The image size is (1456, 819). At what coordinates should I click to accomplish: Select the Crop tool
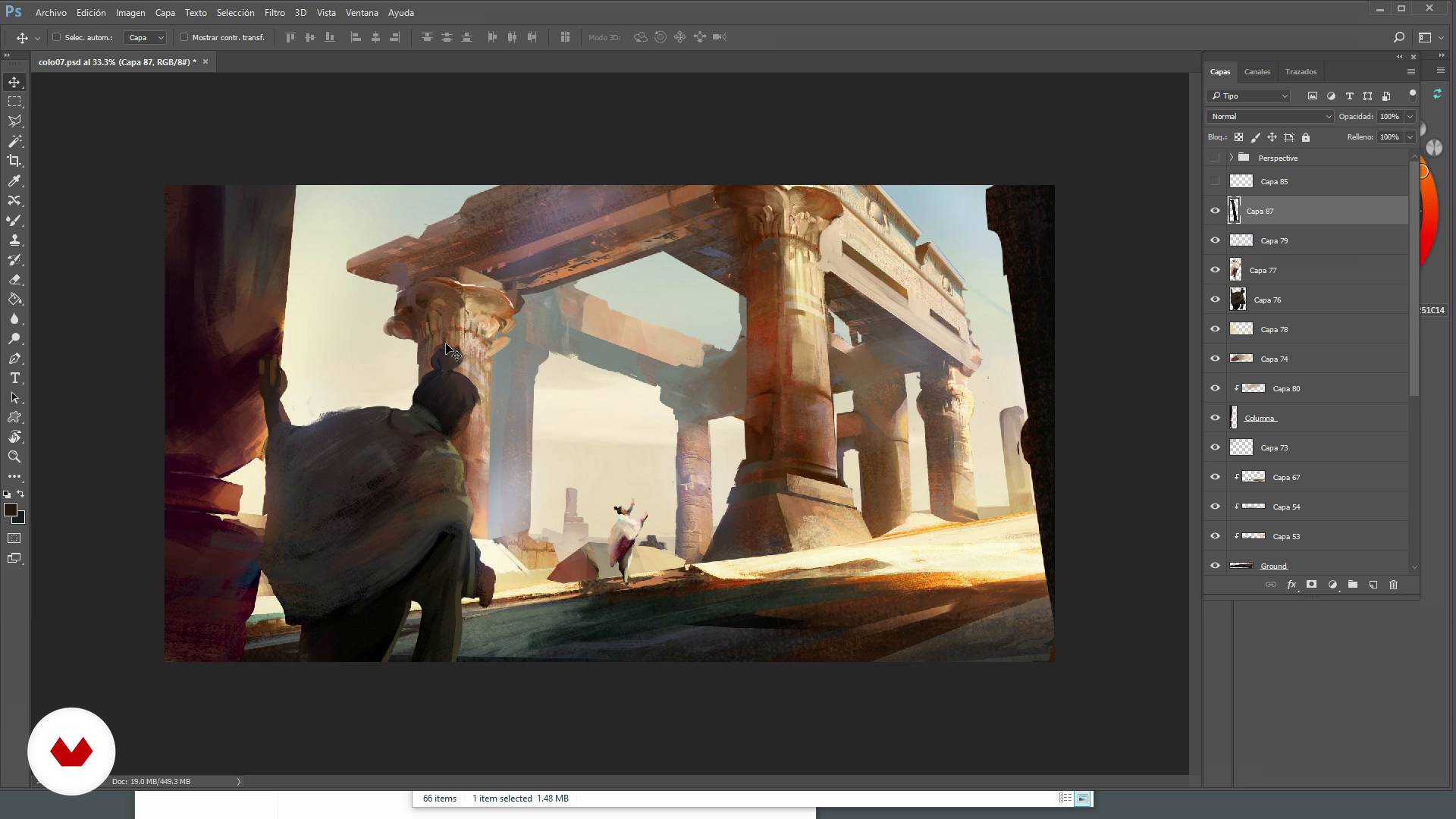tap(14, 161)
